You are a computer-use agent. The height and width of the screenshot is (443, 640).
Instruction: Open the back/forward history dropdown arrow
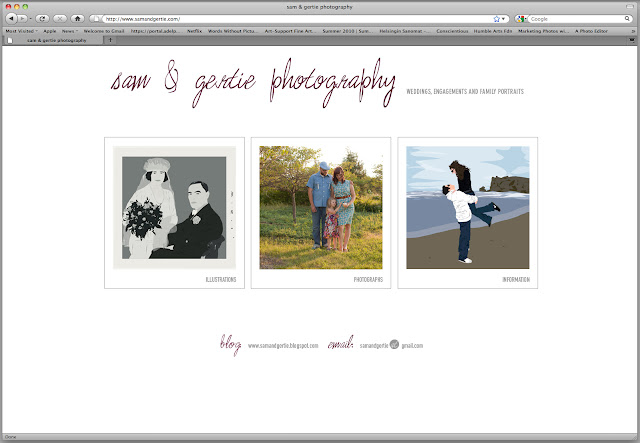(31, 19)
